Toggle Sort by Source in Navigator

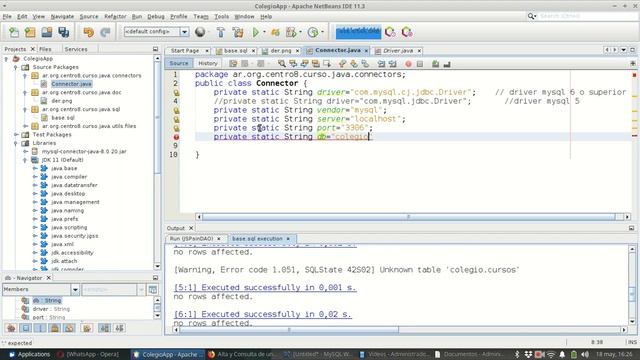(119, 328)
